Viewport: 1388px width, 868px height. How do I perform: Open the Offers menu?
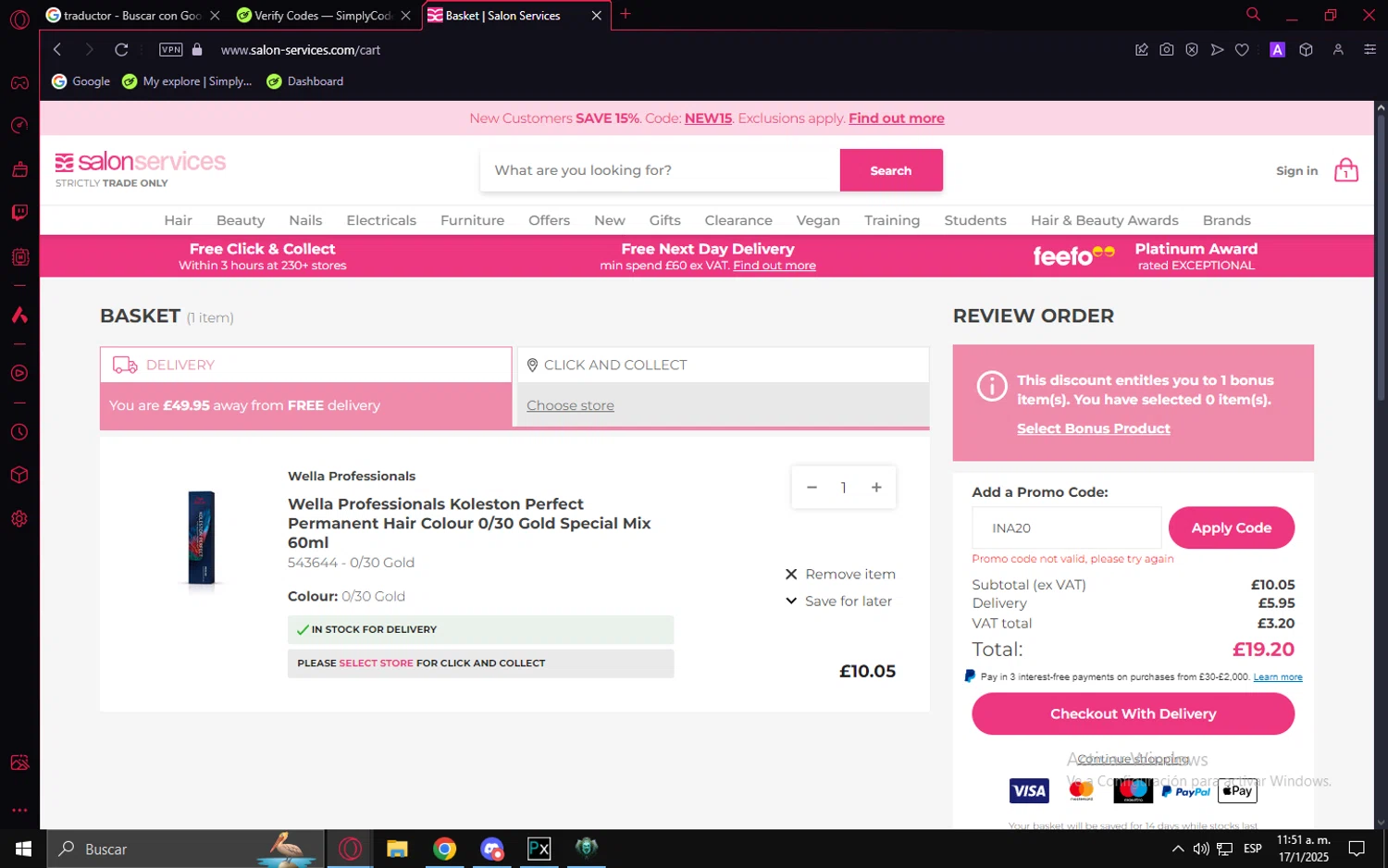pyautogui.click(x=549, y=220)
